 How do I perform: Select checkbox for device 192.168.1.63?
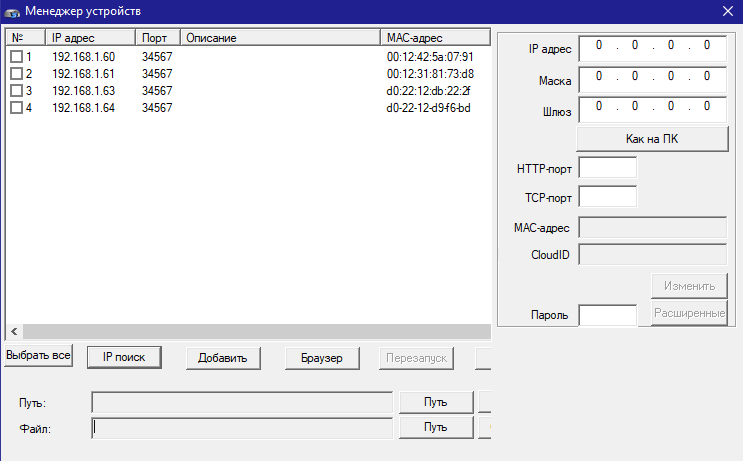pos(16,91)
